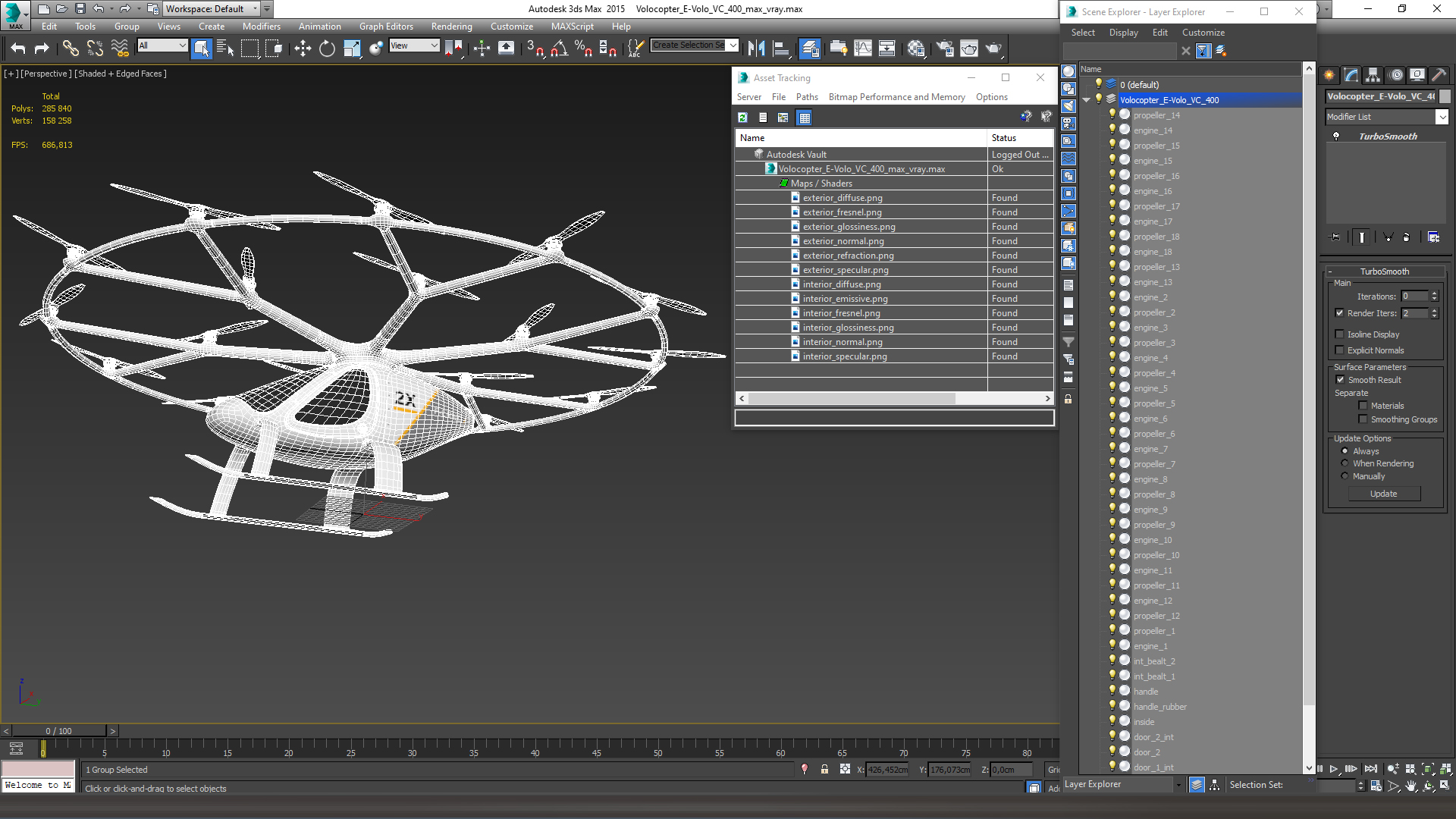1456x819 pixels.
Task: Click the Undo arrow in main toolbar
Action: pyautogui.click(x=18, y=49)
